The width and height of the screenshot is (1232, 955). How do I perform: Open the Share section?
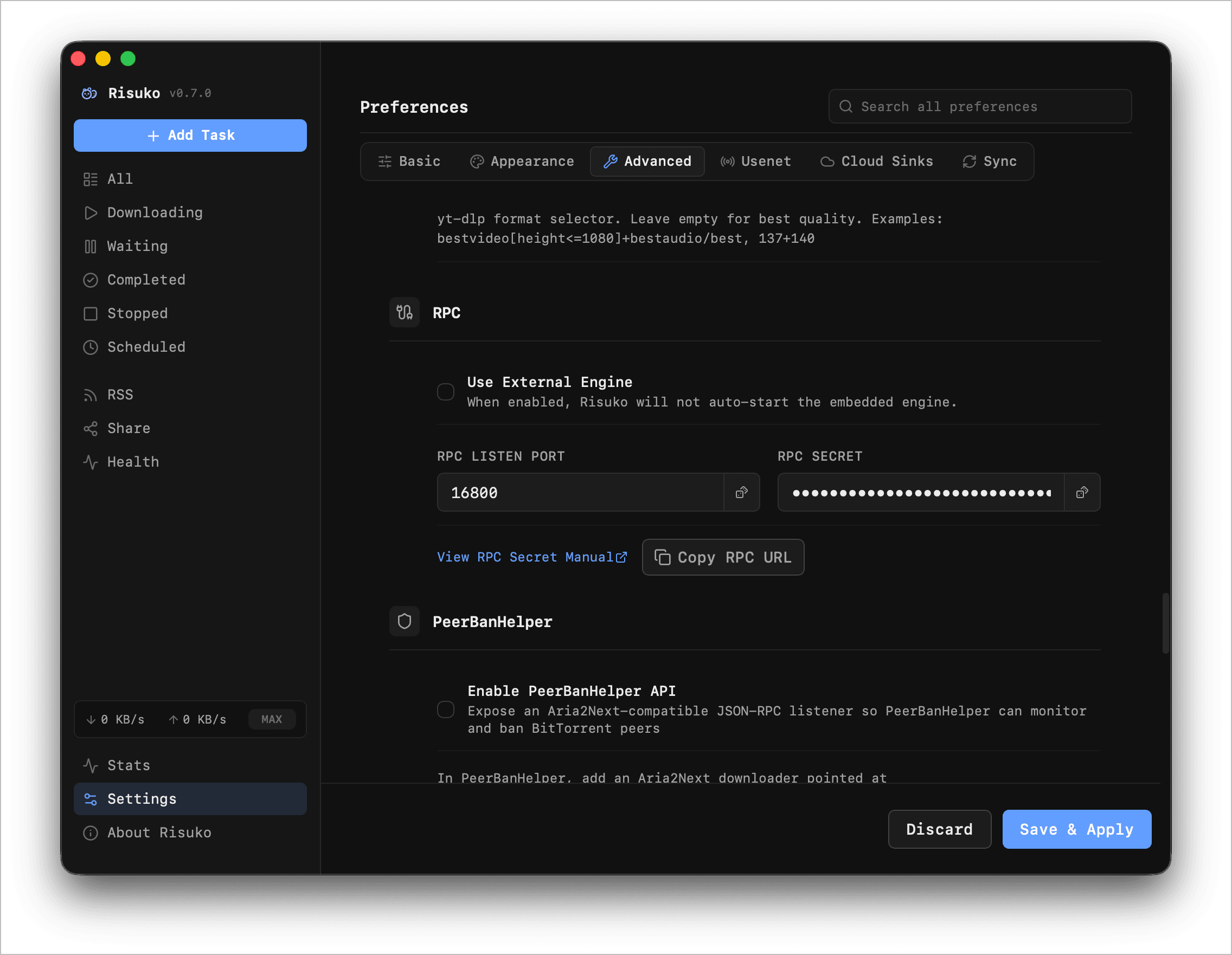pyautogui.click(x=190, y=429)
